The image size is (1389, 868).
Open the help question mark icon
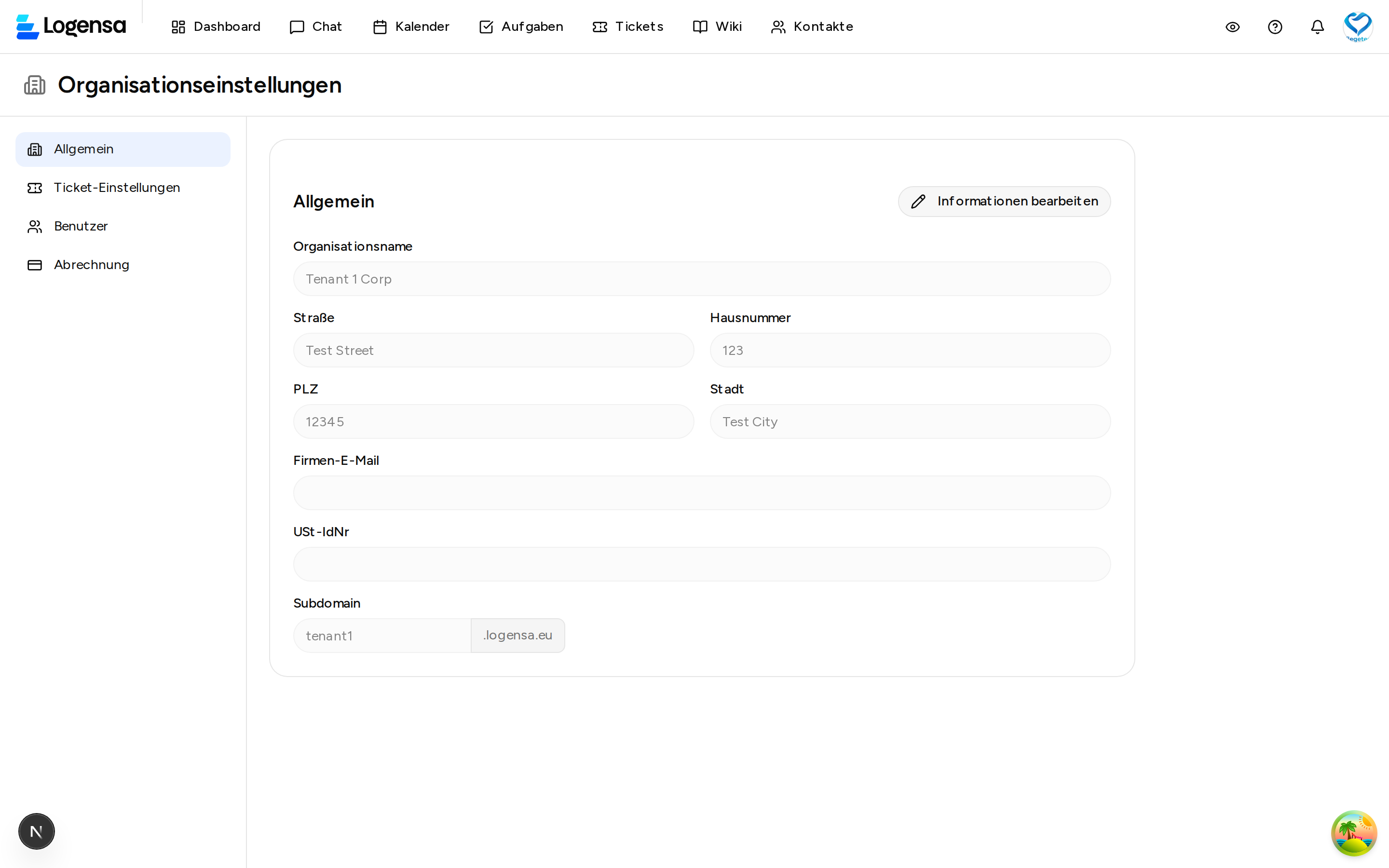coord(1275,27)
